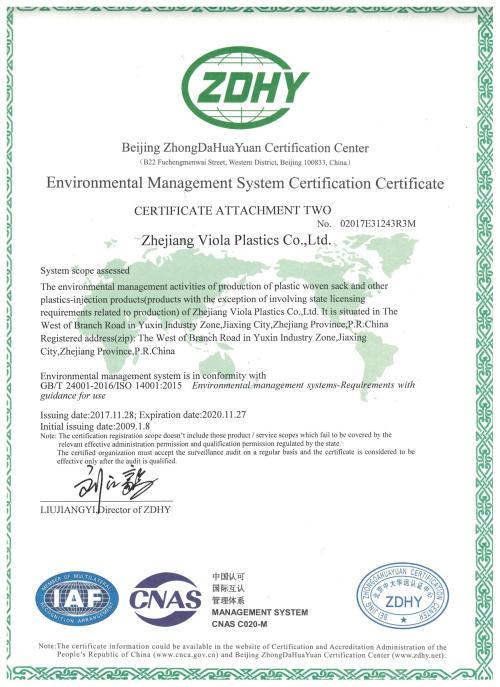Viewport: 500px width, 687px height.
Task: Click 'LIUJIANGYI,Director of ZDHY' caption
Action: (x=105, y=510)
